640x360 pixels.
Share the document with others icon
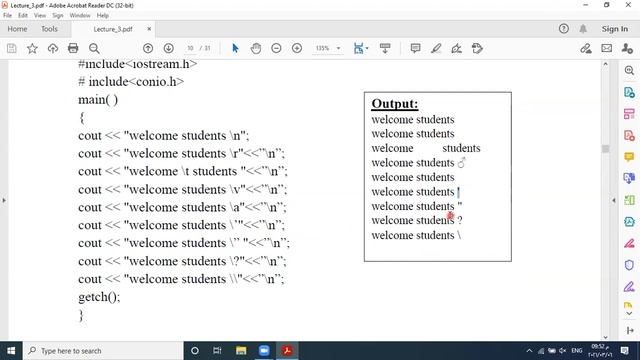point(627,49)
